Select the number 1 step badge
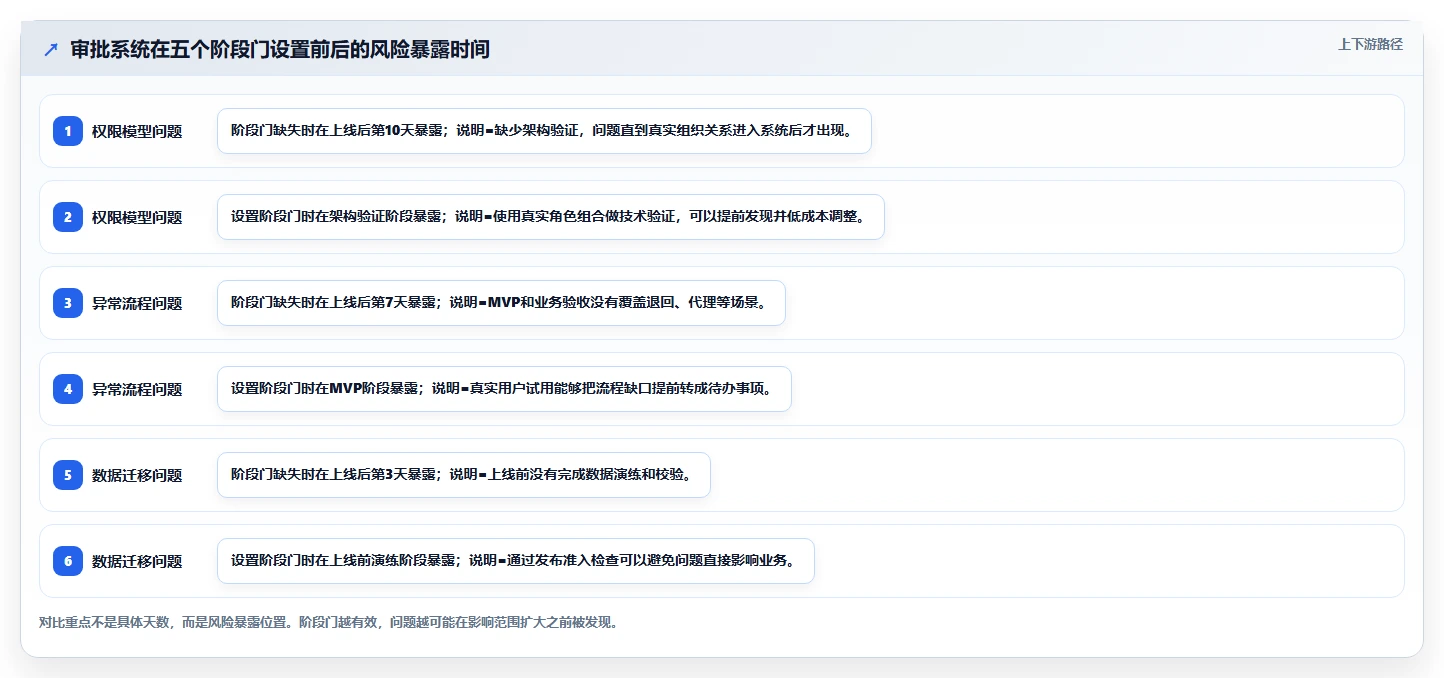This screenshot has height=678, width=1444. click(x=68, y=131)
